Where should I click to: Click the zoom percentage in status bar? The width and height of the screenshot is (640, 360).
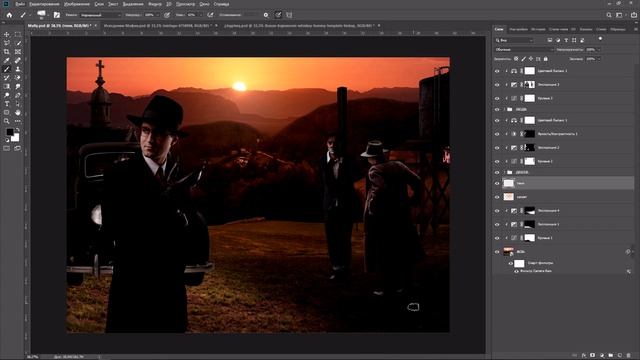[x=33, y=357]
